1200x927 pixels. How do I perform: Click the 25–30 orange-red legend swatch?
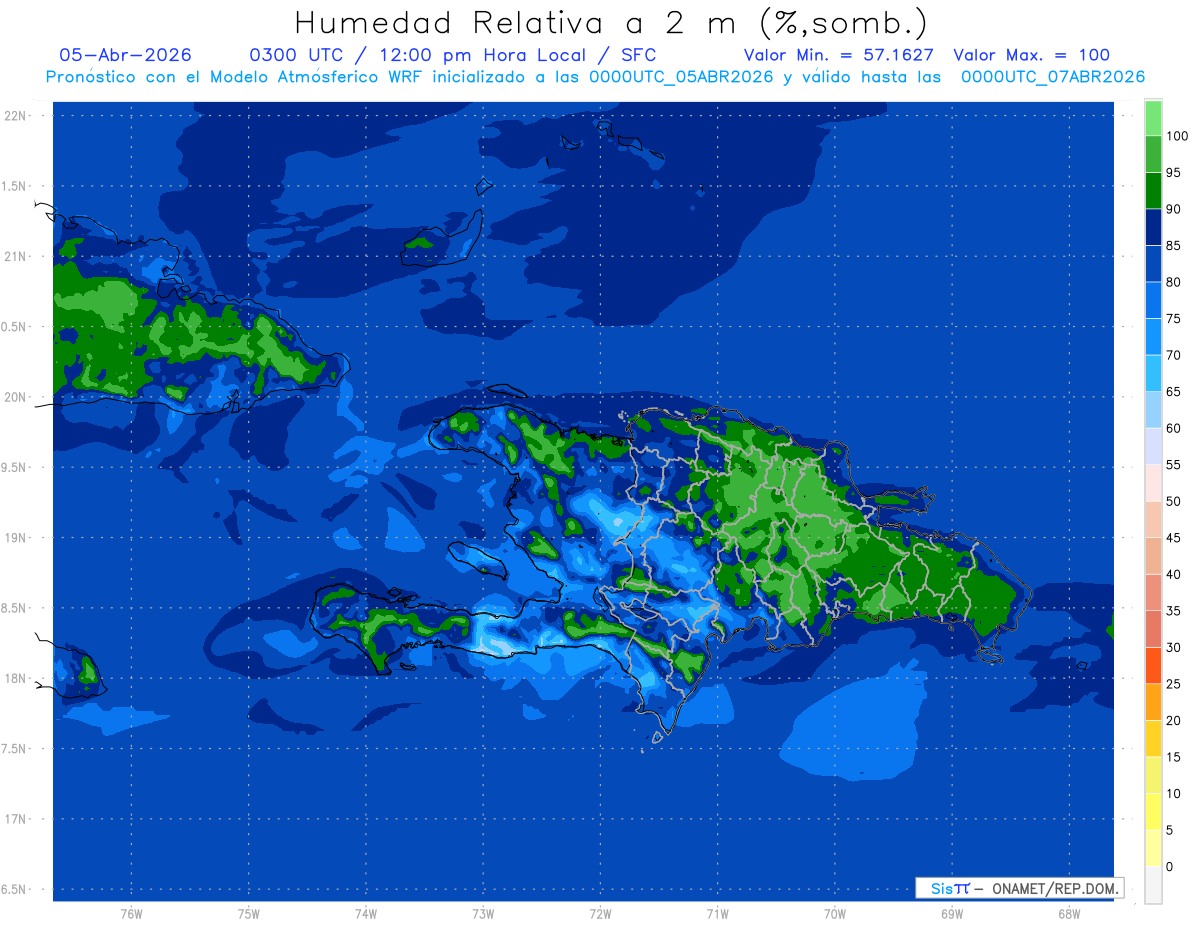(1153, 665)
